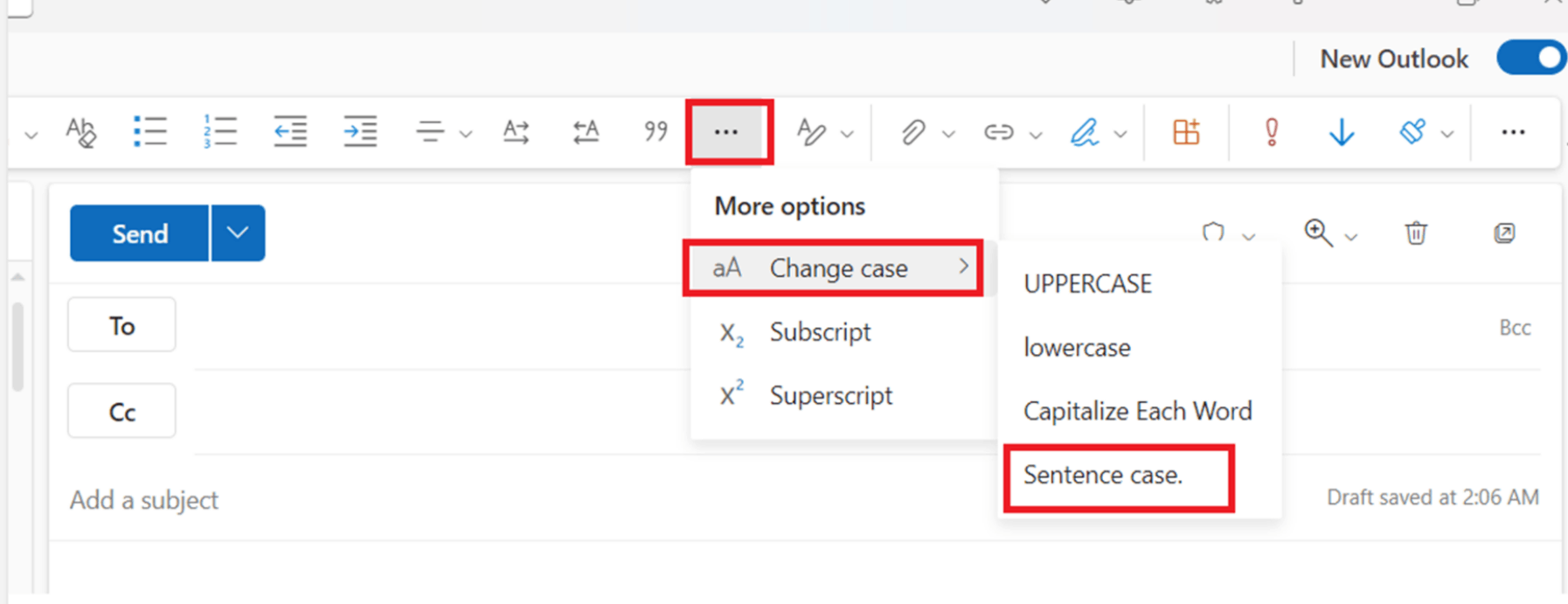Click the scrollbar up arrow
The height and width of the screenshot is (604, 1568).
17,277
